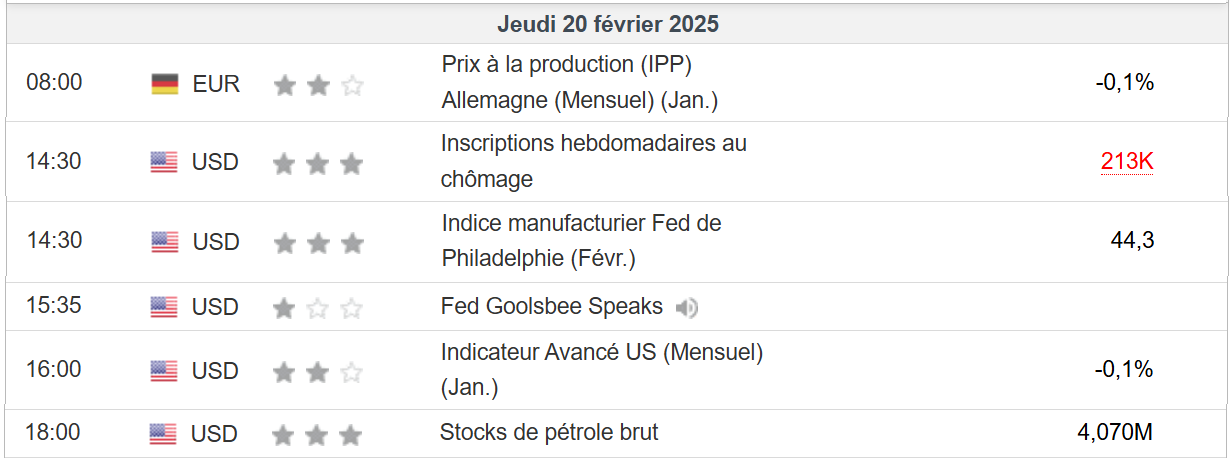Open the Stocks de pétrole brut event
1232x459 pixels.
point(549,433)
